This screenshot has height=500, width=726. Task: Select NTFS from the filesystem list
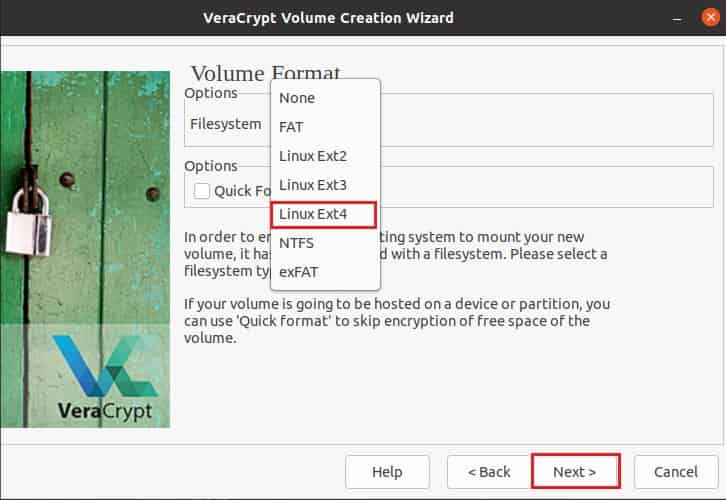(x=325, y=243)
